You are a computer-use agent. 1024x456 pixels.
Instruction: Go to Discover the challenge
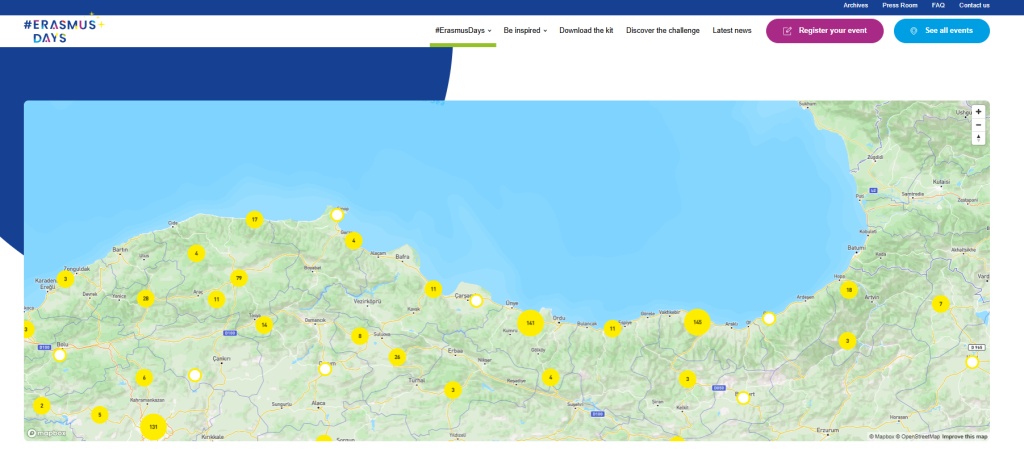(x=663, y=31)
